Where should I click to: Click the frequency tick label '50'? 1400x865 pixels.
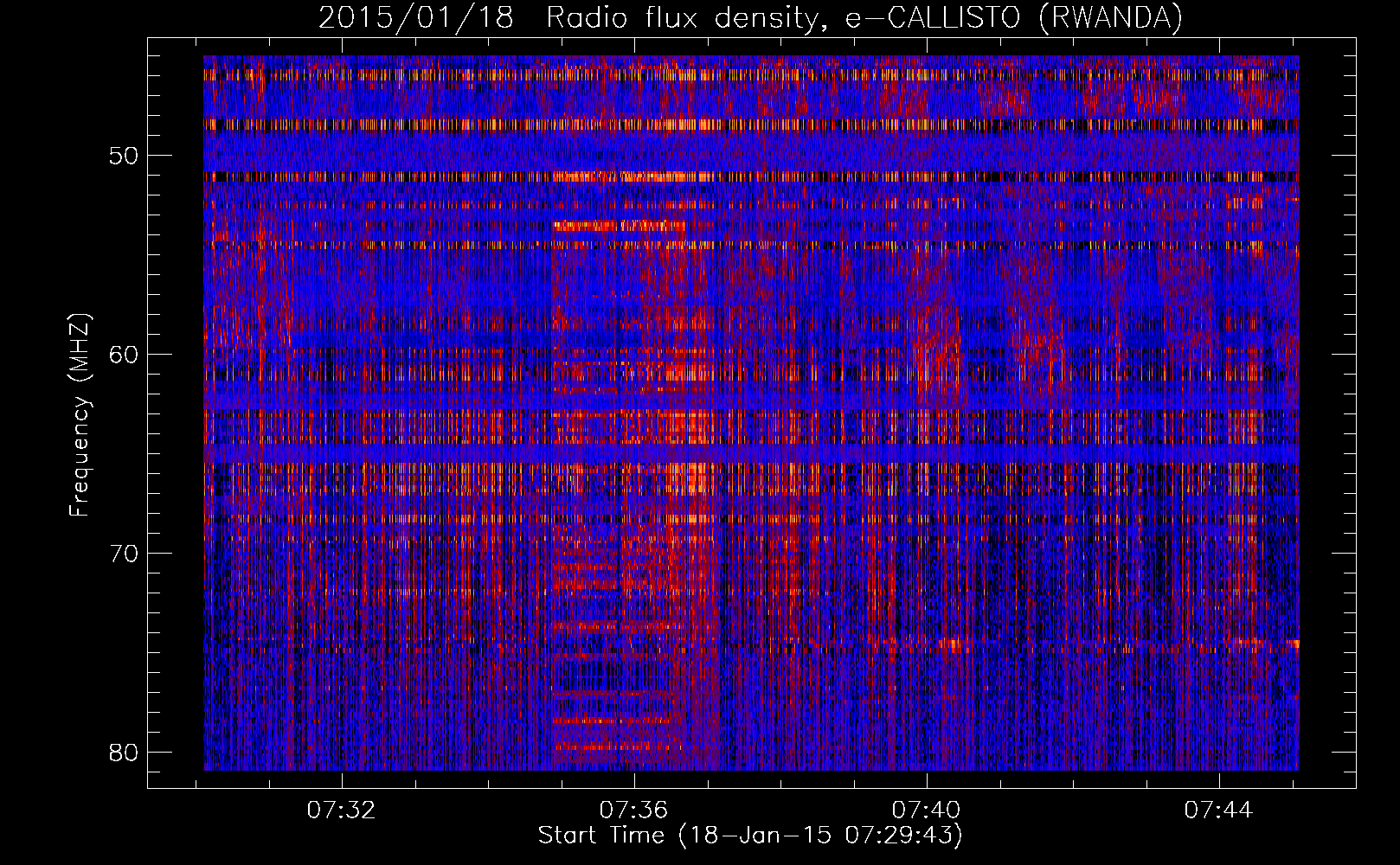(x=125, y=156)
